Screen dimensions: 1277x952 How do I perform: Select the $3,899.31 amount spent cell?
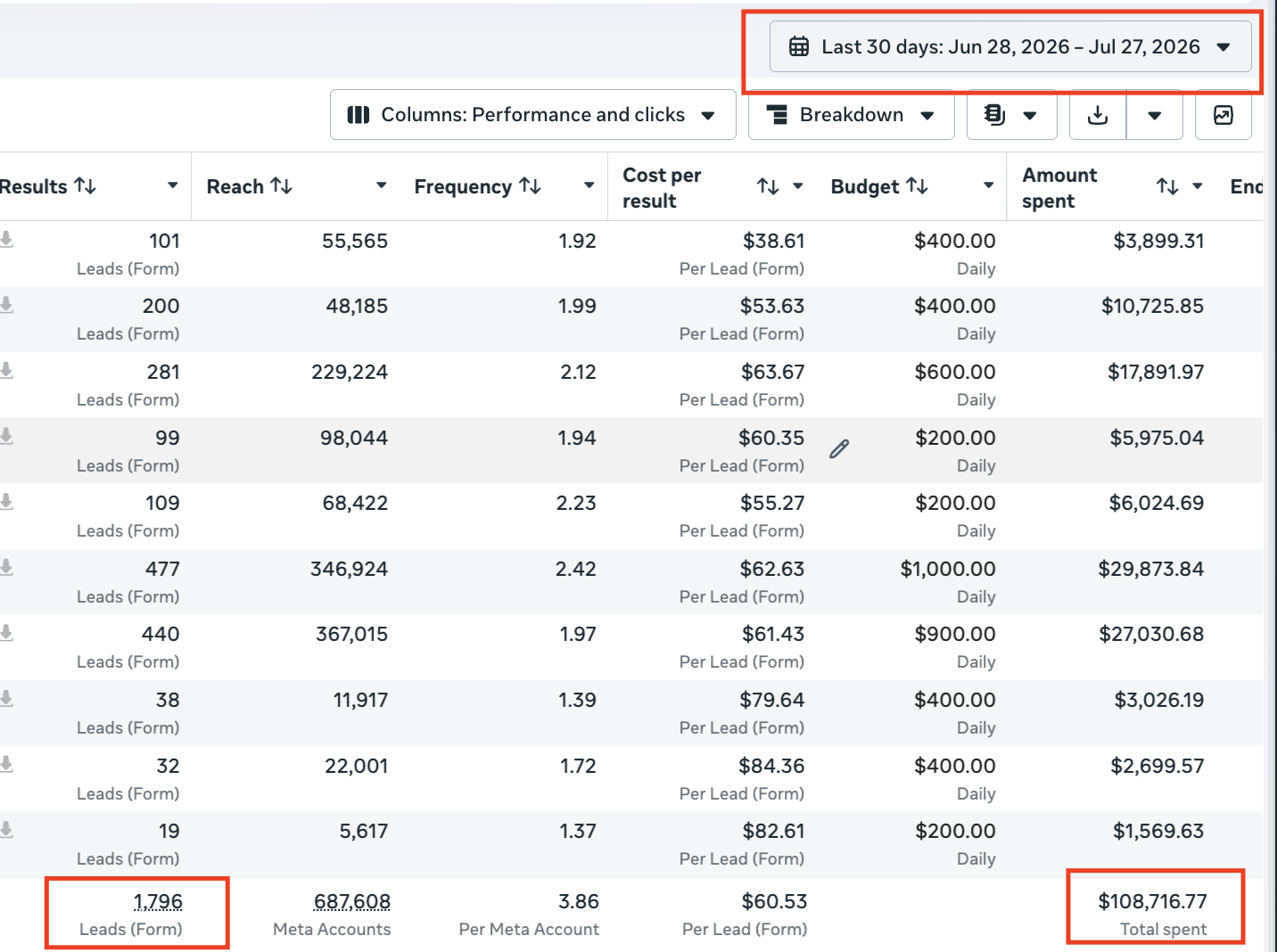coord(1158,241)
